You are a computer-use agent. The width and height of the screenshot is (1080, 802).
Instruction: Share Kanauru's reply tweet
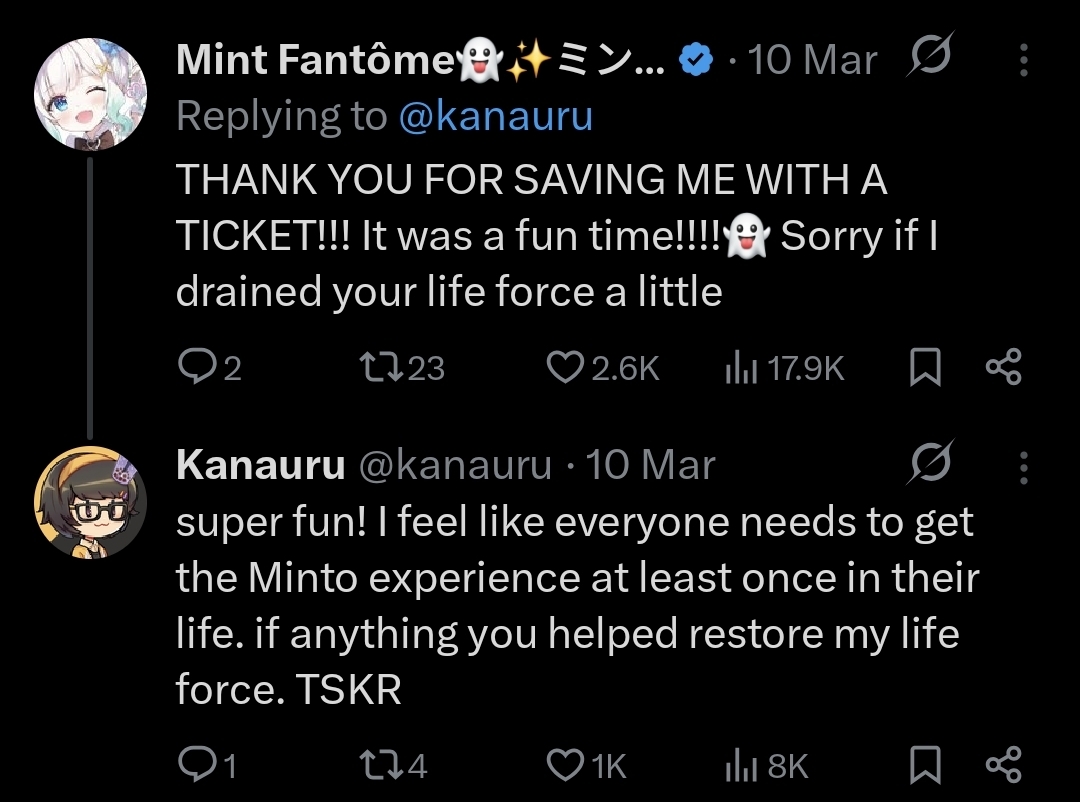(1003, 766)
